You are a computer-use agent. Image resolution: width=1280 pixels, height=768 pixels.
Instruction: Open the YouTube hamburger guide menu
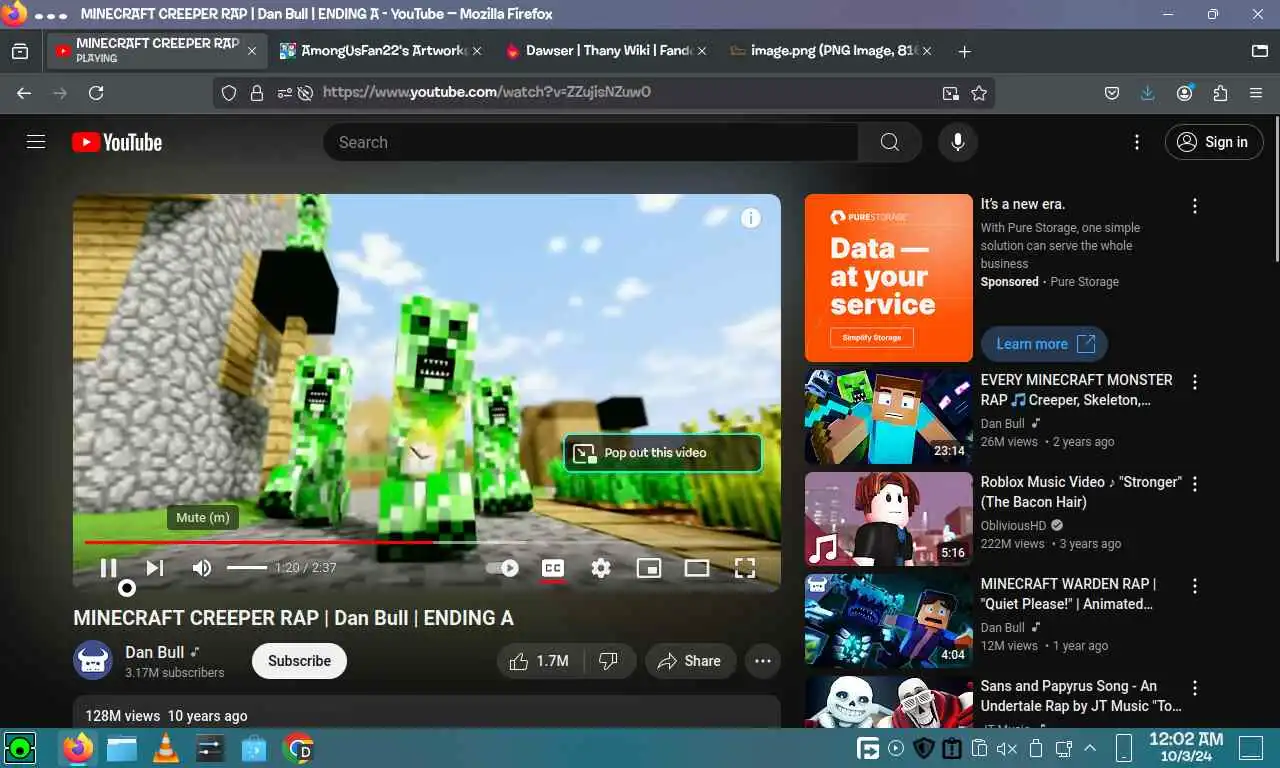pyautogui.click(x=36, y=142)
